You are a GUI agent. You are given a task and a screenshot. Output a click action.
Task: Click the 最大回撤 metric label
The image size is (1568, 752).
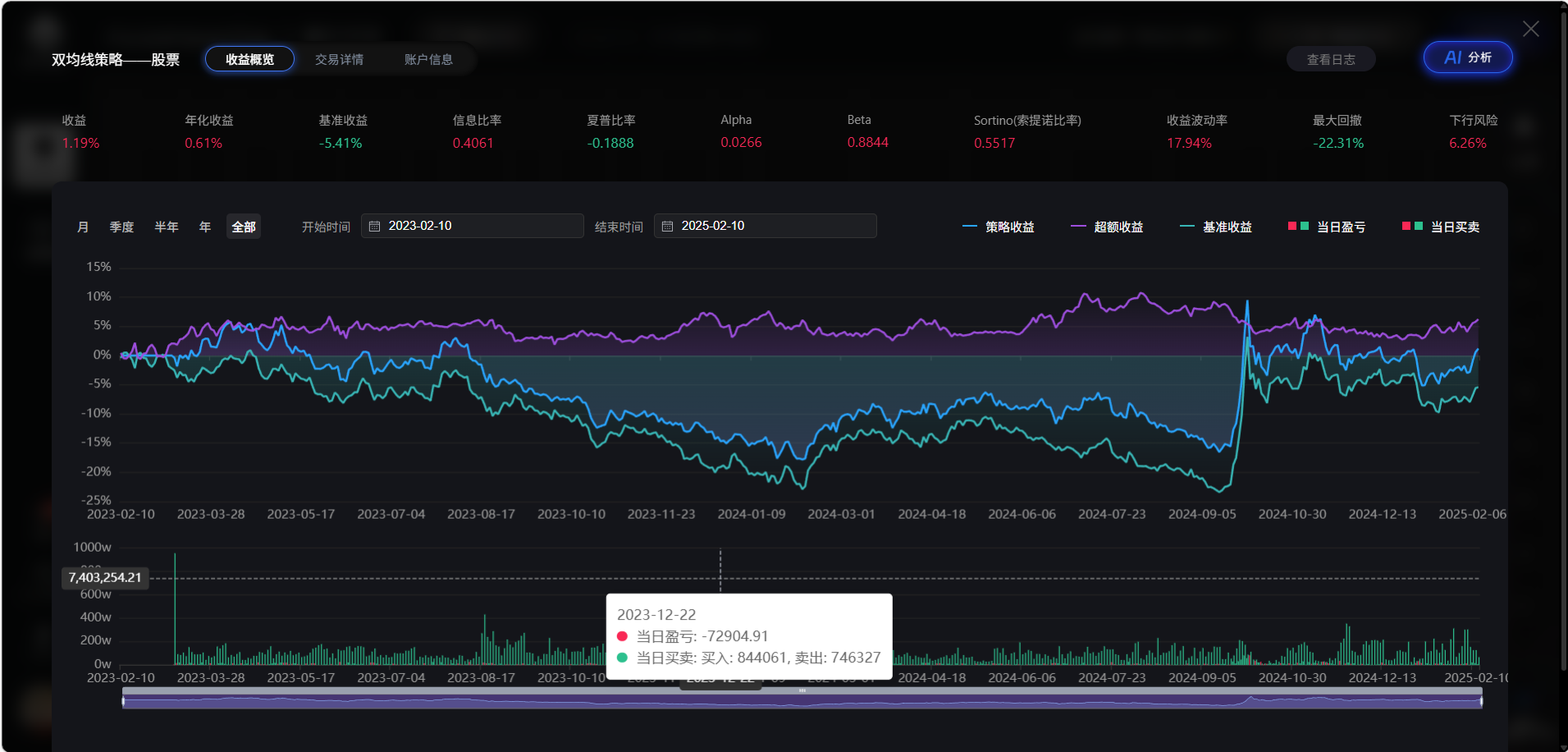point(1337,120)
